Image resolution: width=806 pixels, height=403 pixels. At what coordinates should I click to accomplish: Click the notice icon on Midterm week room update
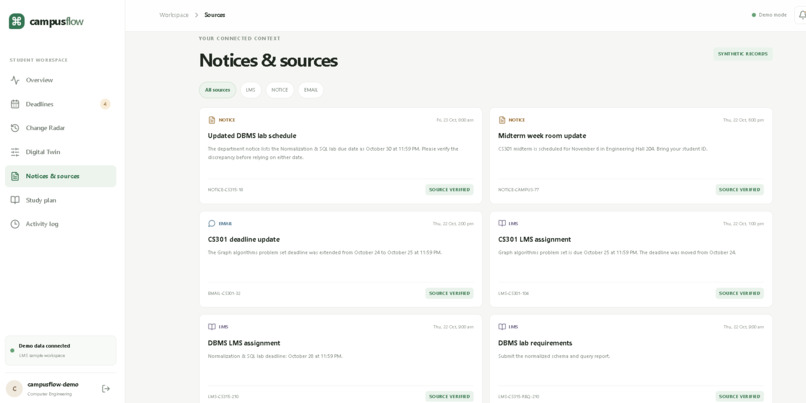tap(502, 120)
